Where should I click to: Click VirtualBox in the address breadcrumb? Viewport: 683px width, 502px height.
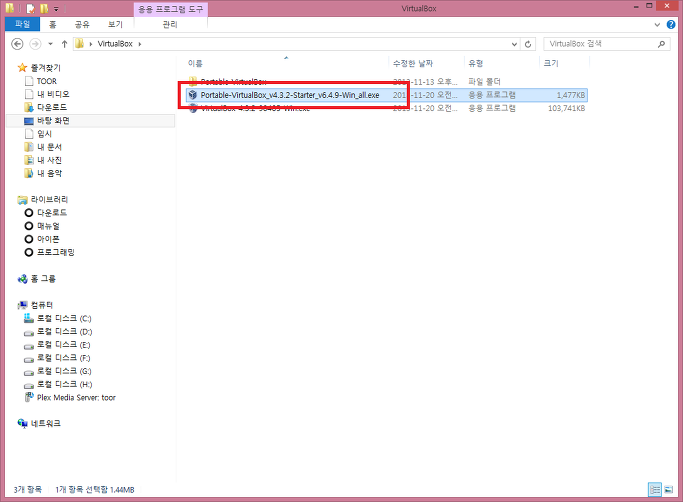tap(115, 44)
